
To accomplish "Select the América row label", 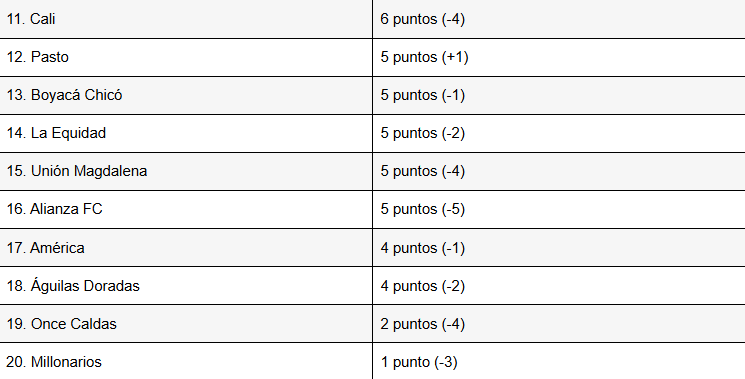I will pyautogui.click(x=46, y=248).
